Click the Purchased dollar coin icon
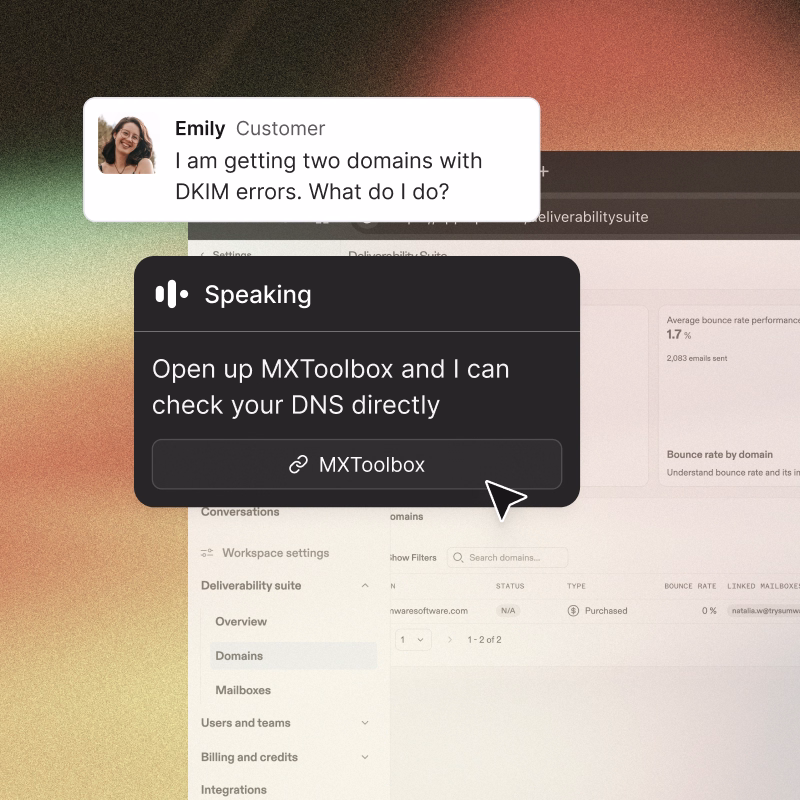Screen dimensions: 800x800 pyautogui.click(x=573, y=611)
